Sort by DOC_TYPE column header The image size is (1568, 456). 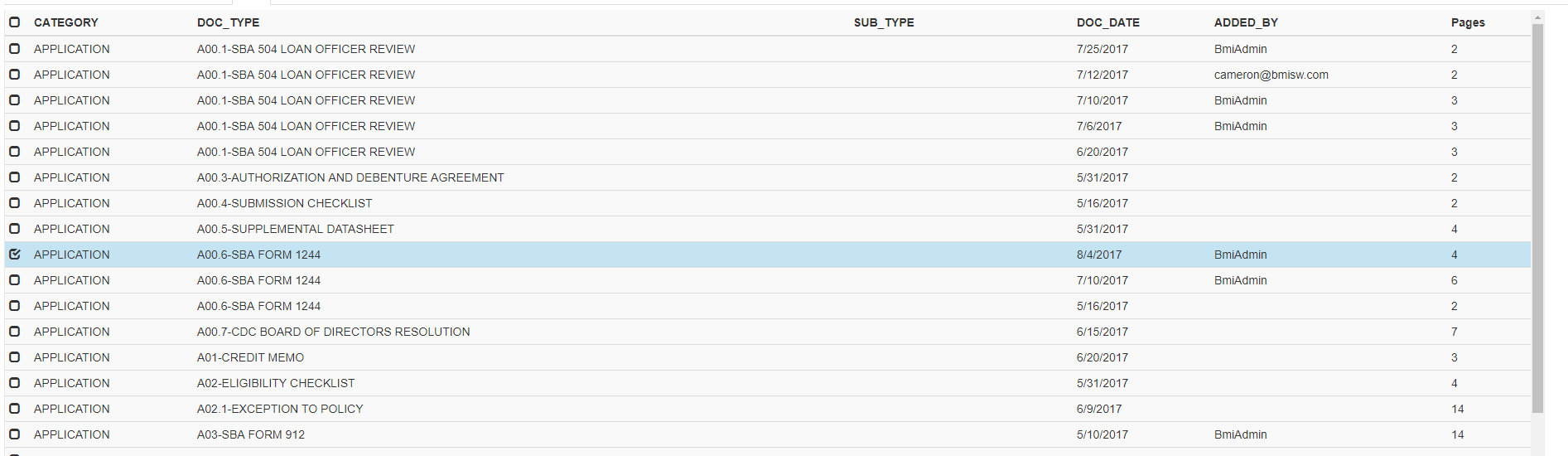point(228,22)
